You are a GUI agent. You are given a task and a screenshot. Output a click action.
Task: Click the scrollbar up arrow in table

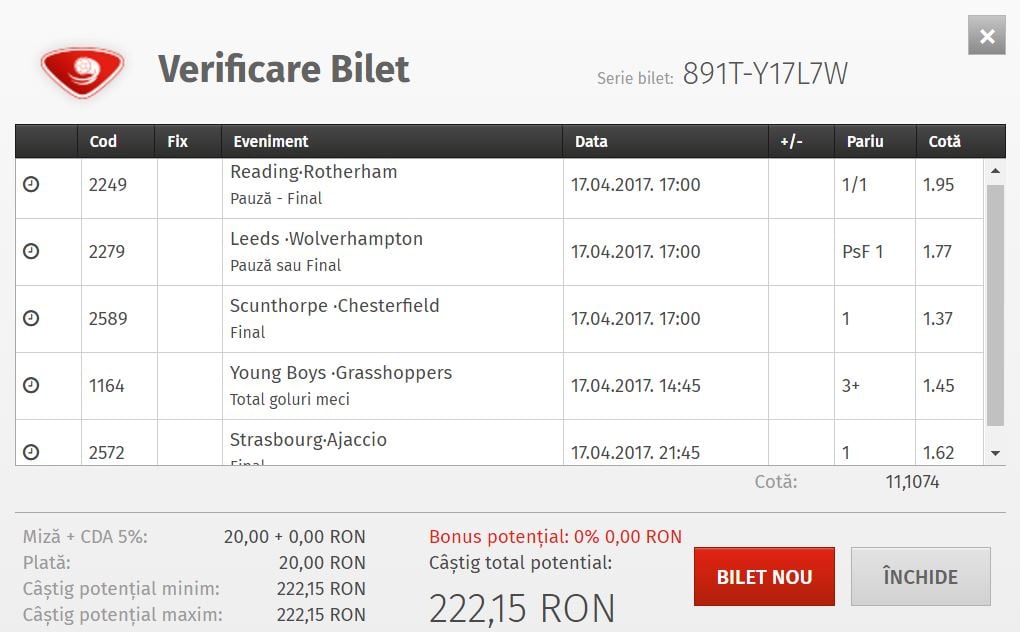pos(995,171)
